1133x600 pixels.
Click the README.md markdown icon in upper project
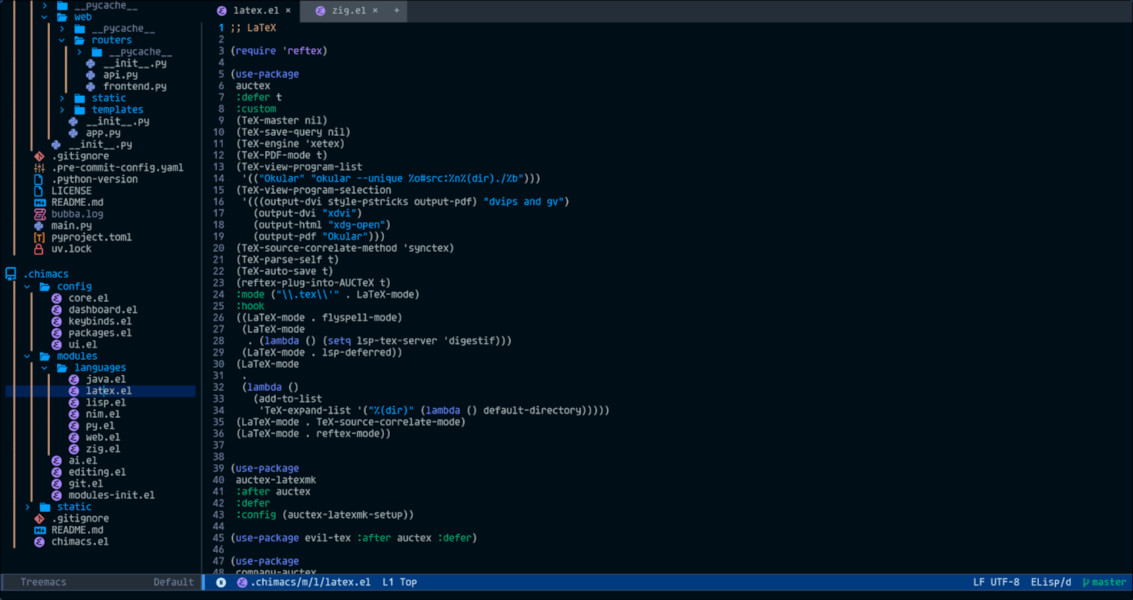40,202
